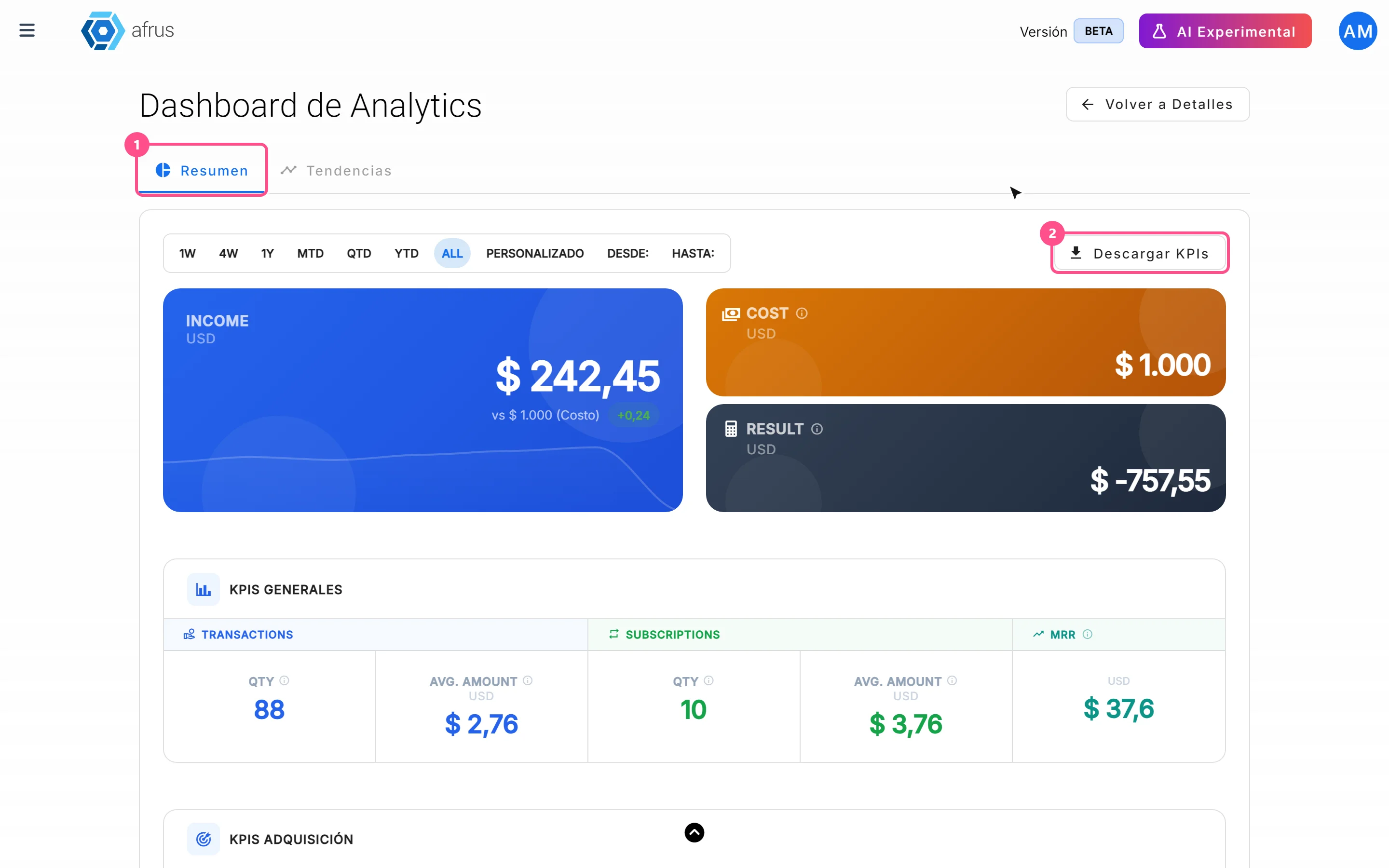Viewport: 1389px width, 868px height.
Task: Click info icon beside Transactions AVG. AMOUNT
Action: [x=528, y=681]
